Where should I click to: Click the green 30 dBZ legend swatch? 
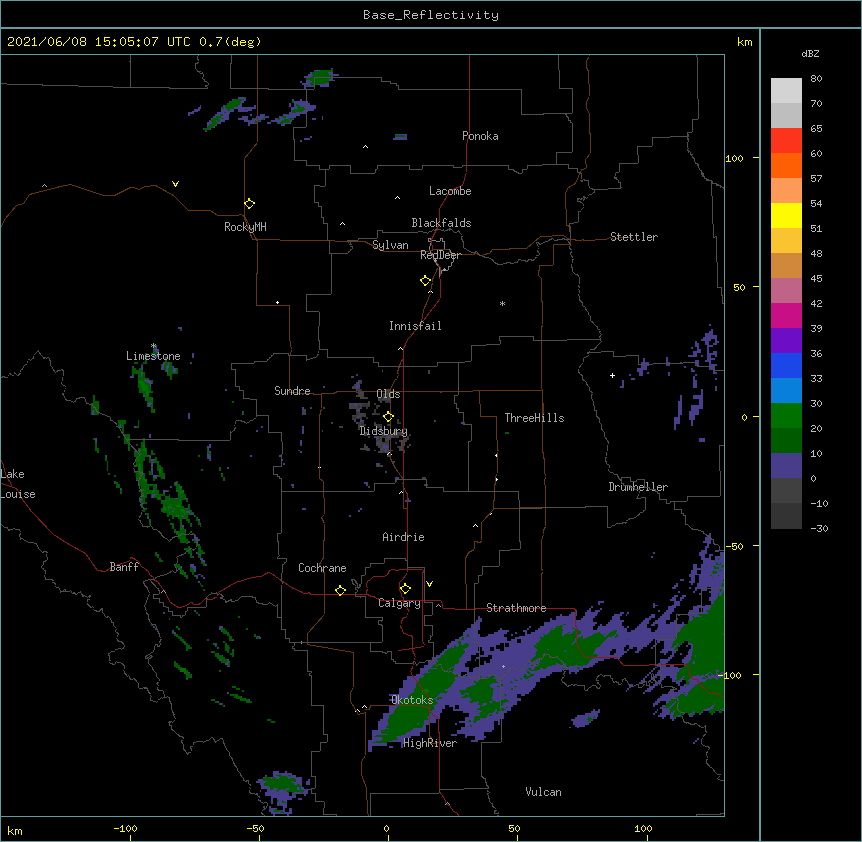tap(786, 416)
